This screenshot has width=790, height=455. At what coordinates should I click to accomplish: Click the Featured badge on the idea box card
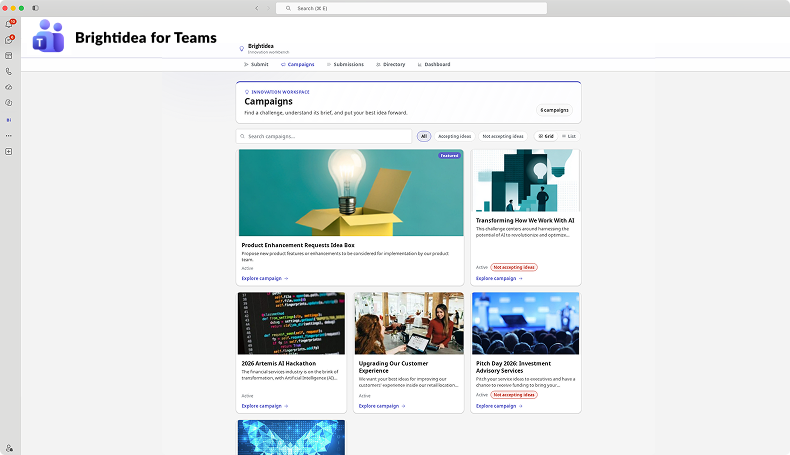click(x=449, y=156)
